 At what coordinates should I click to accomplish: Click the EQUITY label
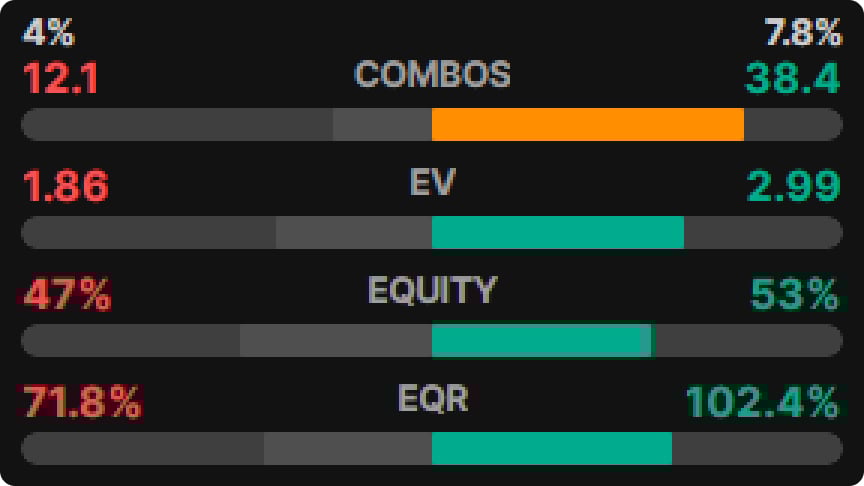tap(432, 290)
